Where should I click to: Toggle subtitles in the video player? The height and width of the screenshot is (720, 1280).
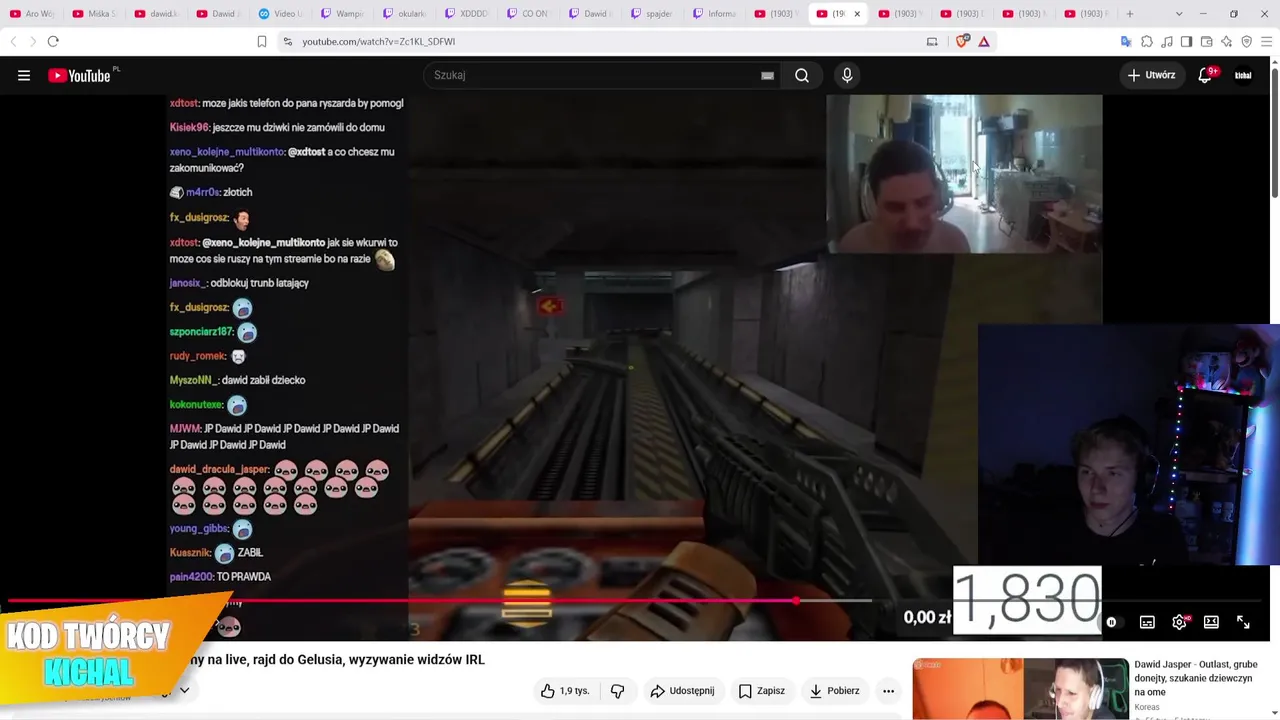point(1147,622)
